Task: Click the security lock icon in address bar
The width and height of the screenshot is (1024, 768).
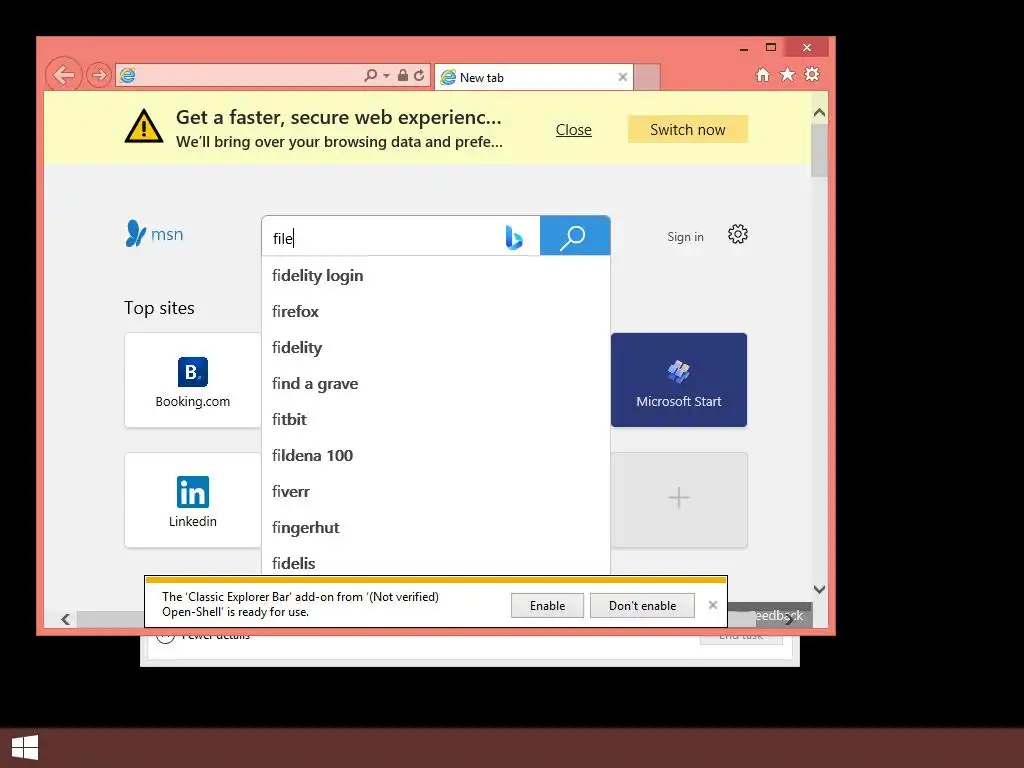Action: click(403, 75)
